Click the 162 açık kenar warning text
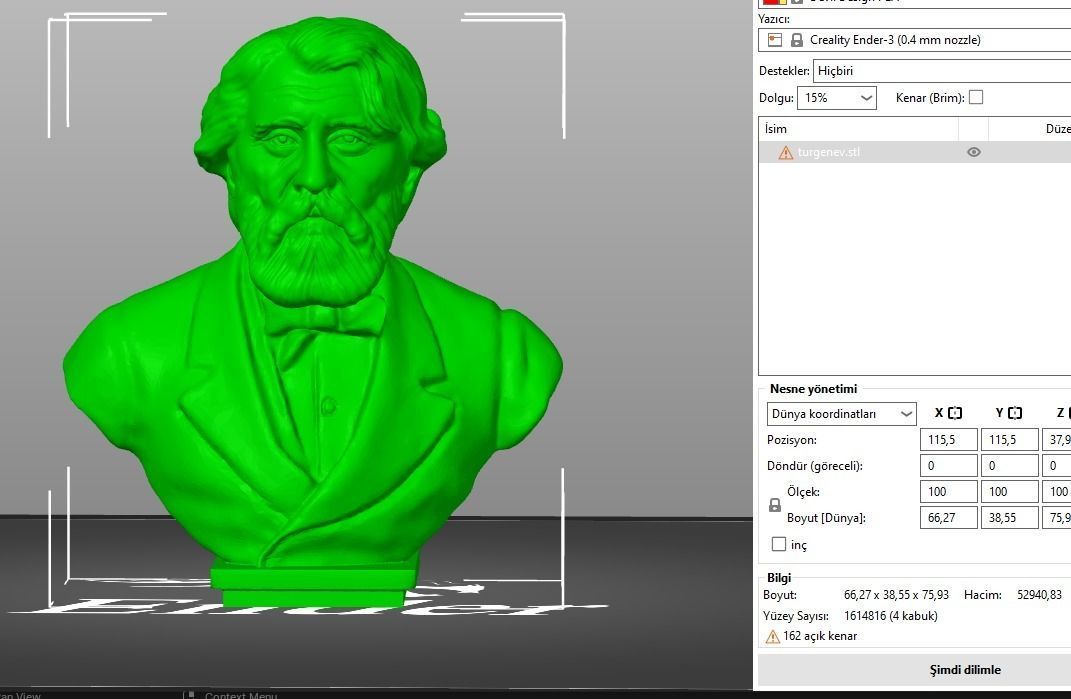This screenshot has width=1071, height=699. pyautogui.click(x=820, y=635)
